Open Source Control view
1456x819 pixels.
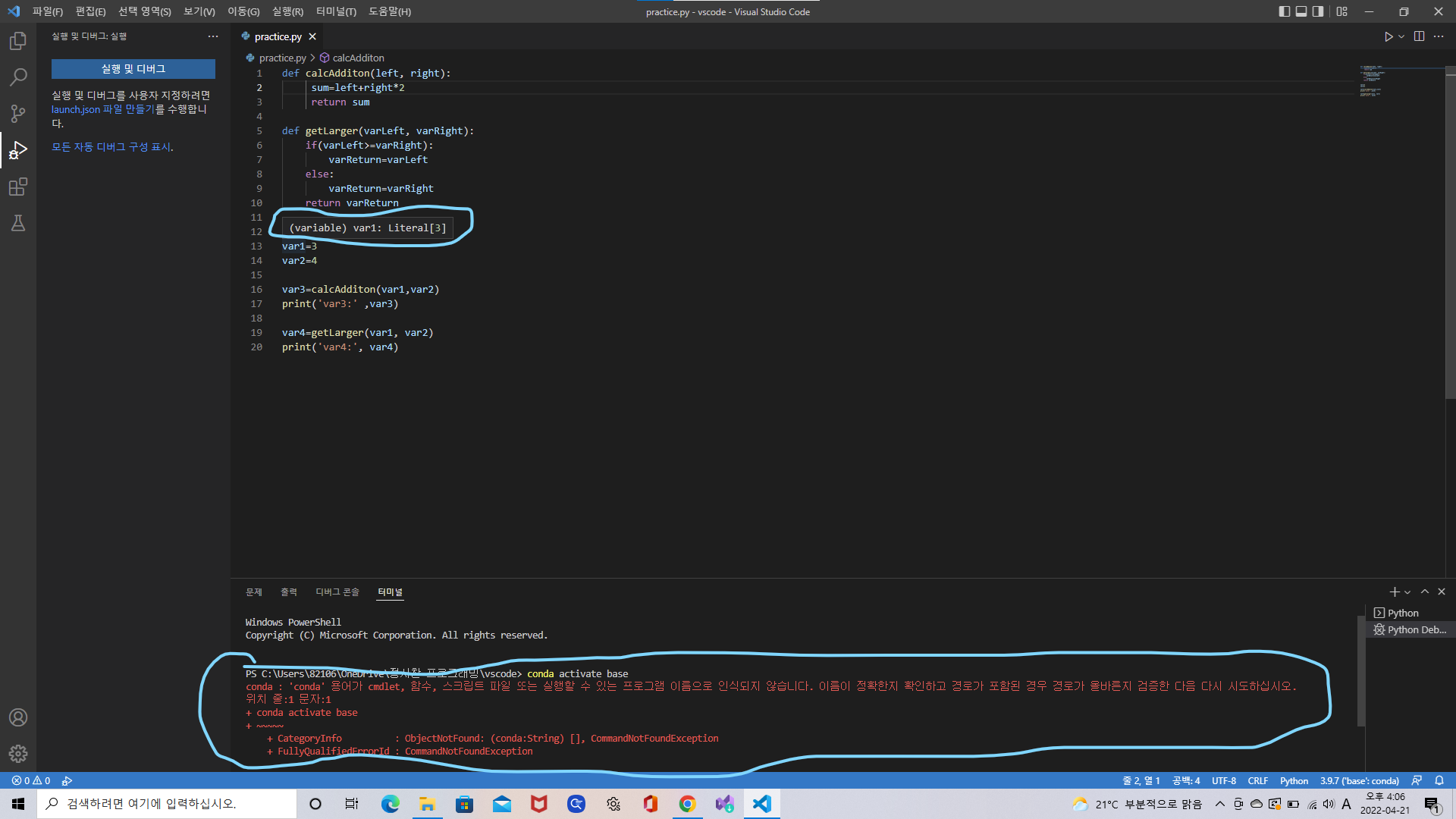point(18,114)
